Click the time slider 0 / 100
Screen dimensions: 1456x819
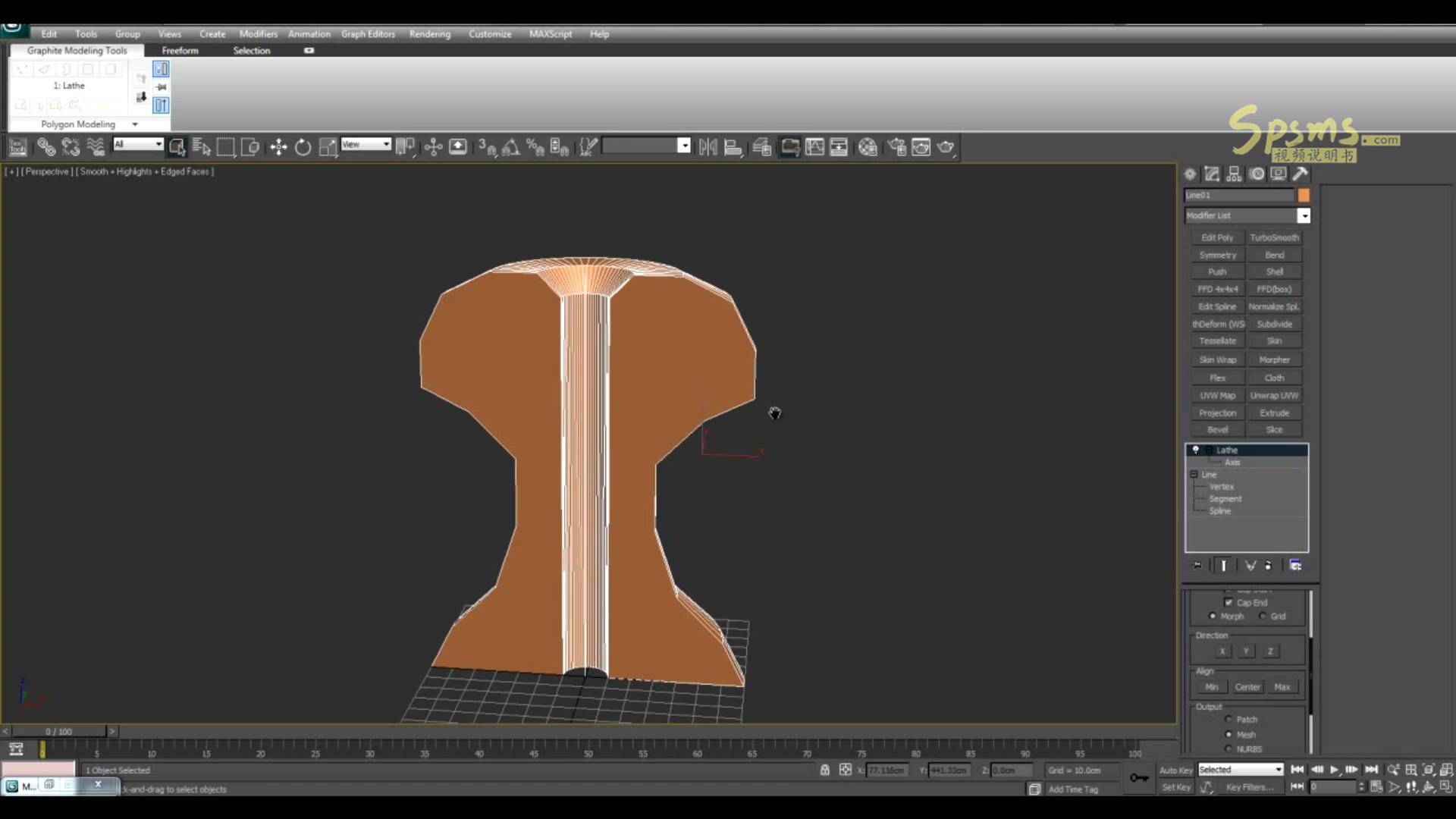click(x=58, y=731)
